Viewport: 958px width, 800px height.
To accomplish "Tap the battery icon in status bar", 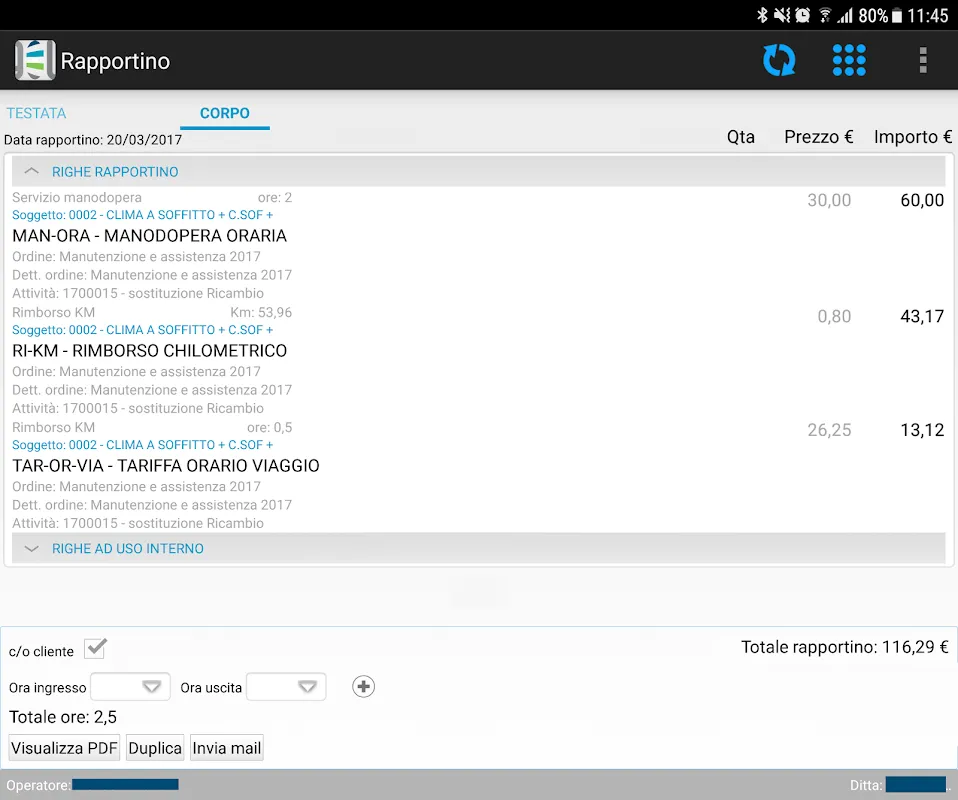I will [898, 15].
